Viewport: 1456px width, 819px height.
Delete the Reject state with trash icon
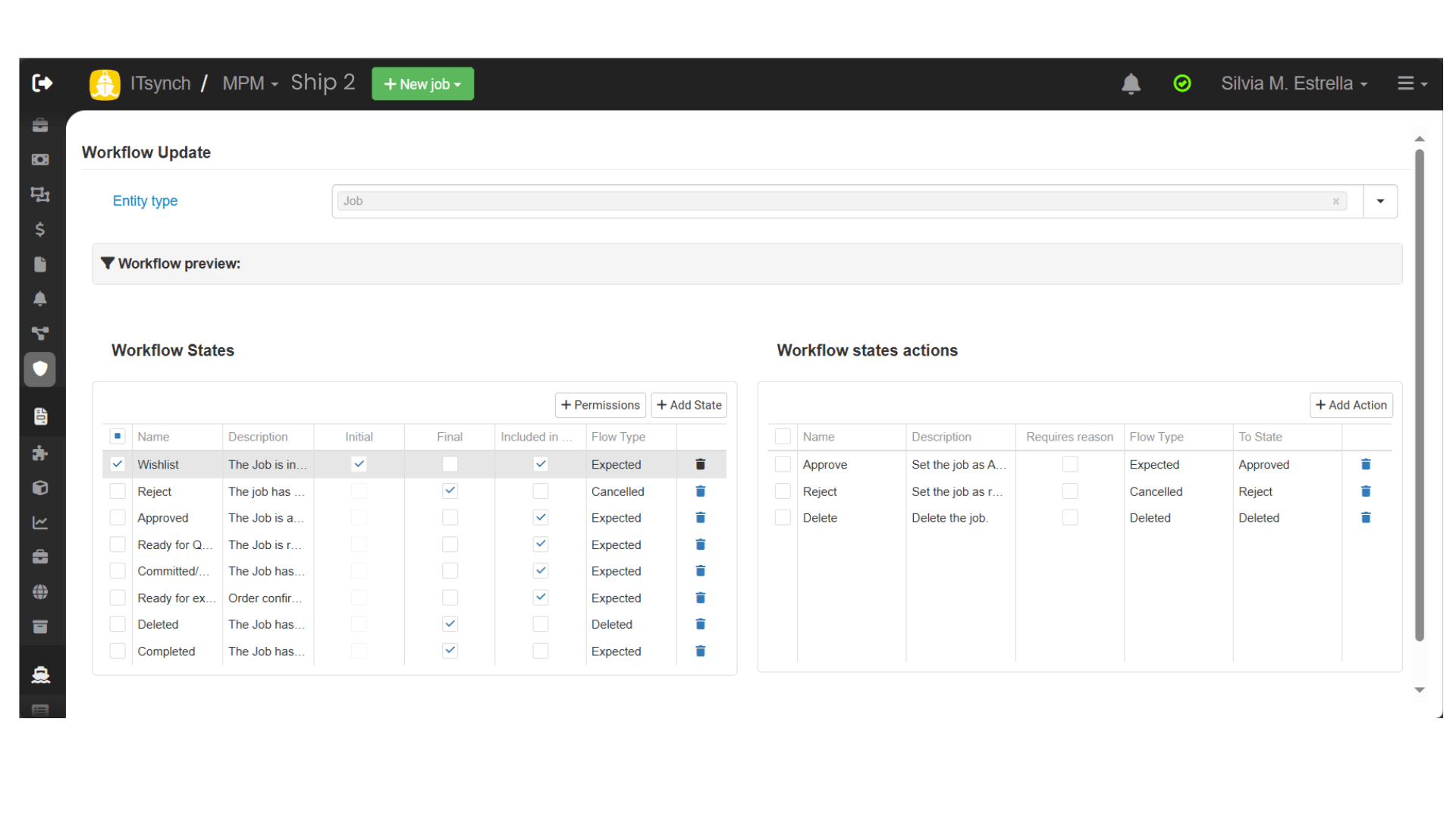tap(700, 491)
